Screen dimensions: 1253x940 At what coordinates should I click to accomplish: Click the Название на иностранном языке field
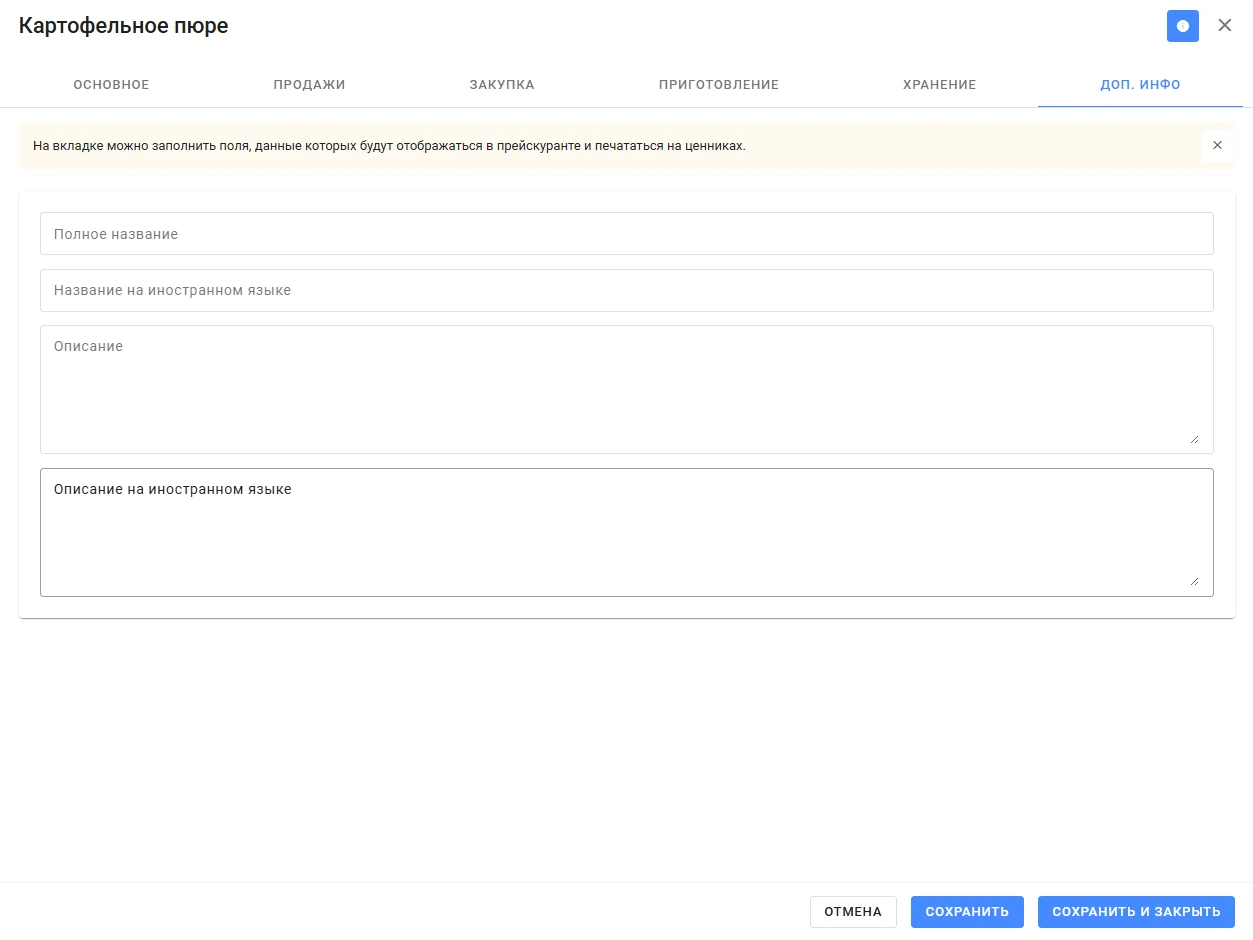(x=627, y=290)
